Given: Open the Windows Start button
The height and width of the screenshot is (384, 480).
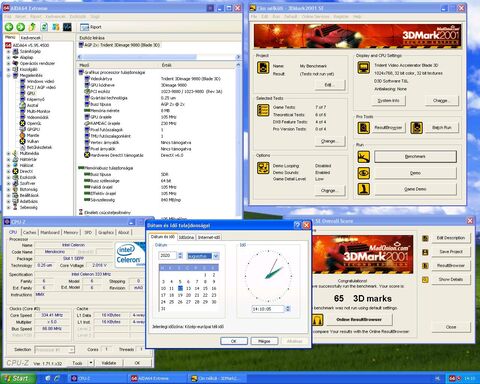Looking at the screenshot, I should [x=18, y=378].
